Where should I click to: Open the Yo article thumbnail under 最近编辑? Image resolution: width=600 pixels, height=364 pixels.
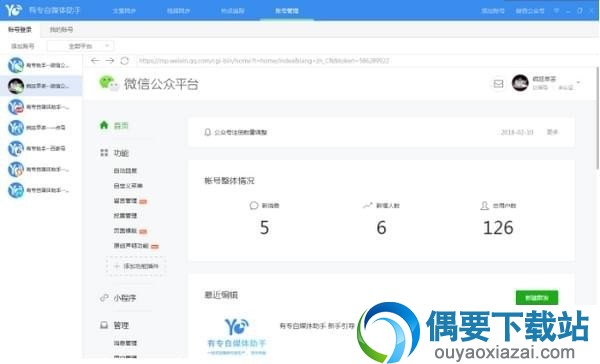(x=236, y=336)
